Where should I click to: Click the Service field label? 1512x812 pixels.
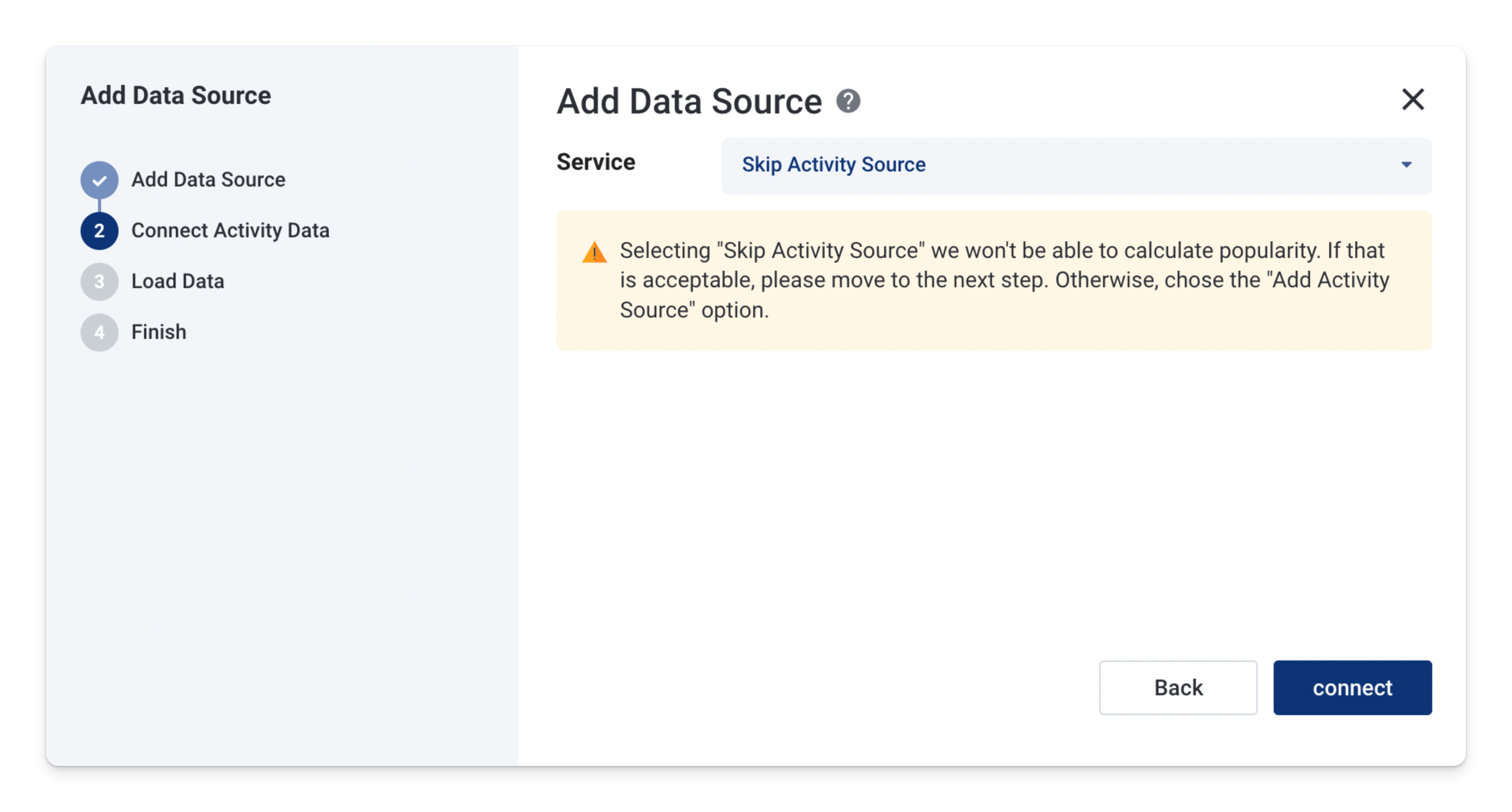click(x=595, y=162)
